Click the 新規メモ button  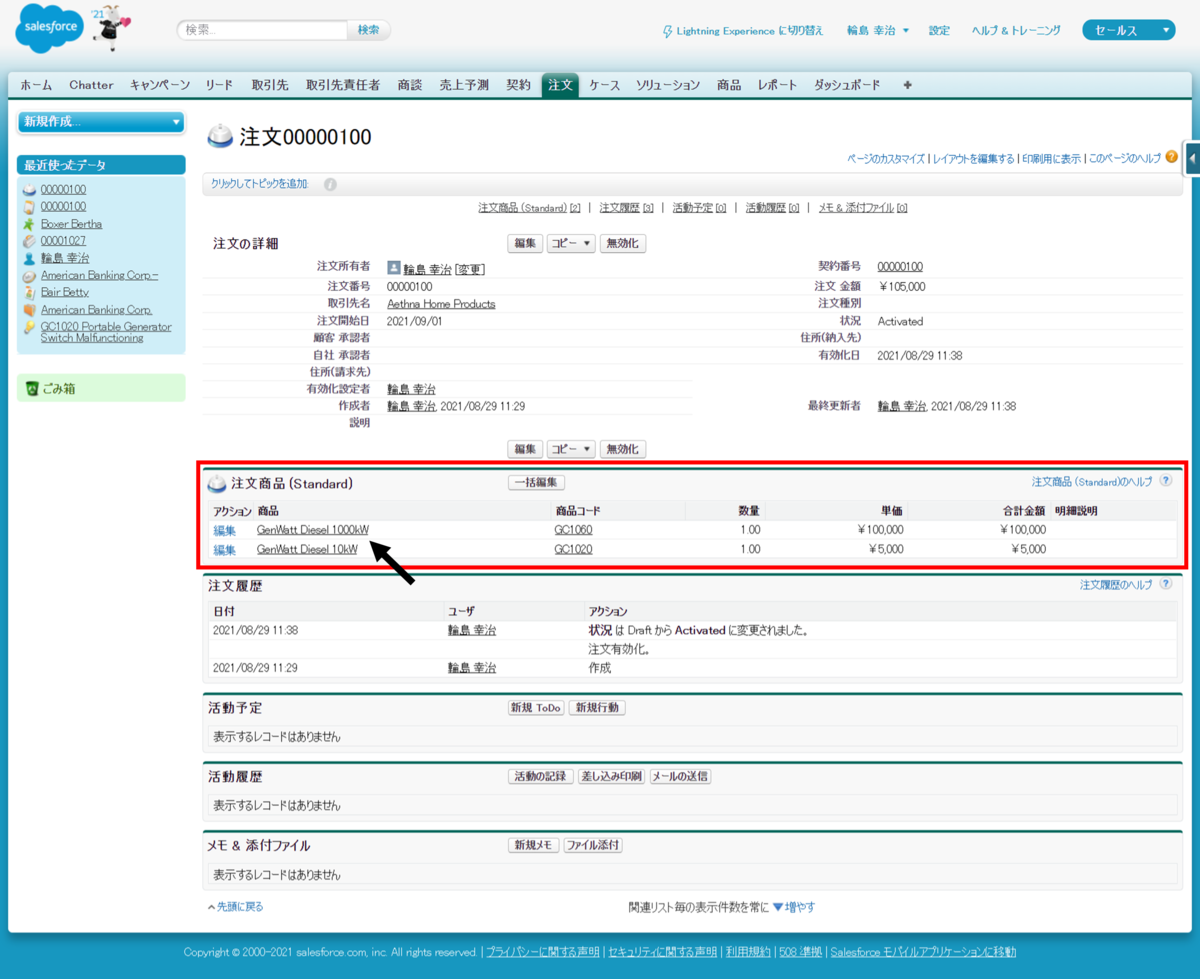tap(533, 845)
